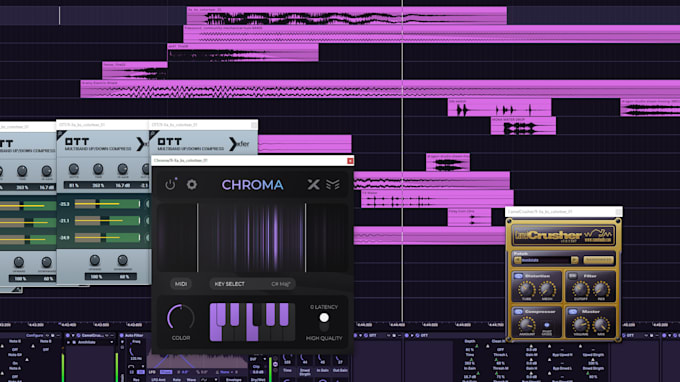Click the In Gain knob in middle OTT window

click(x=122, y=169)
